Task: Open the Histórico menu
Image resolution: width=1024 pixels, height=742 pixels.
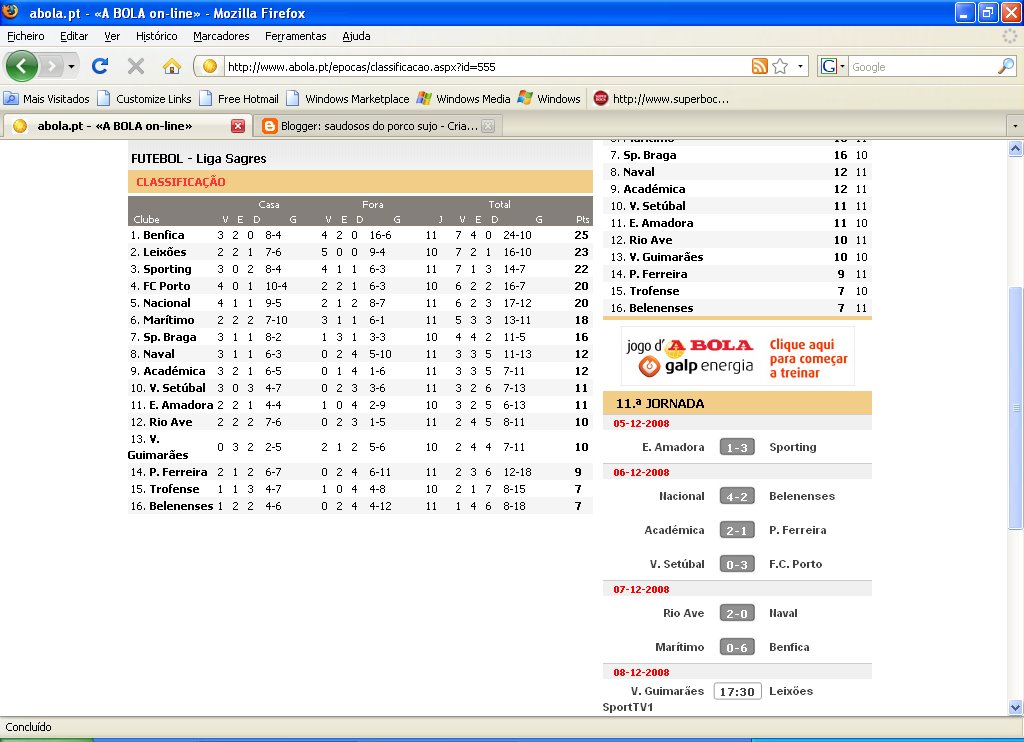Action: click(156, 36)
